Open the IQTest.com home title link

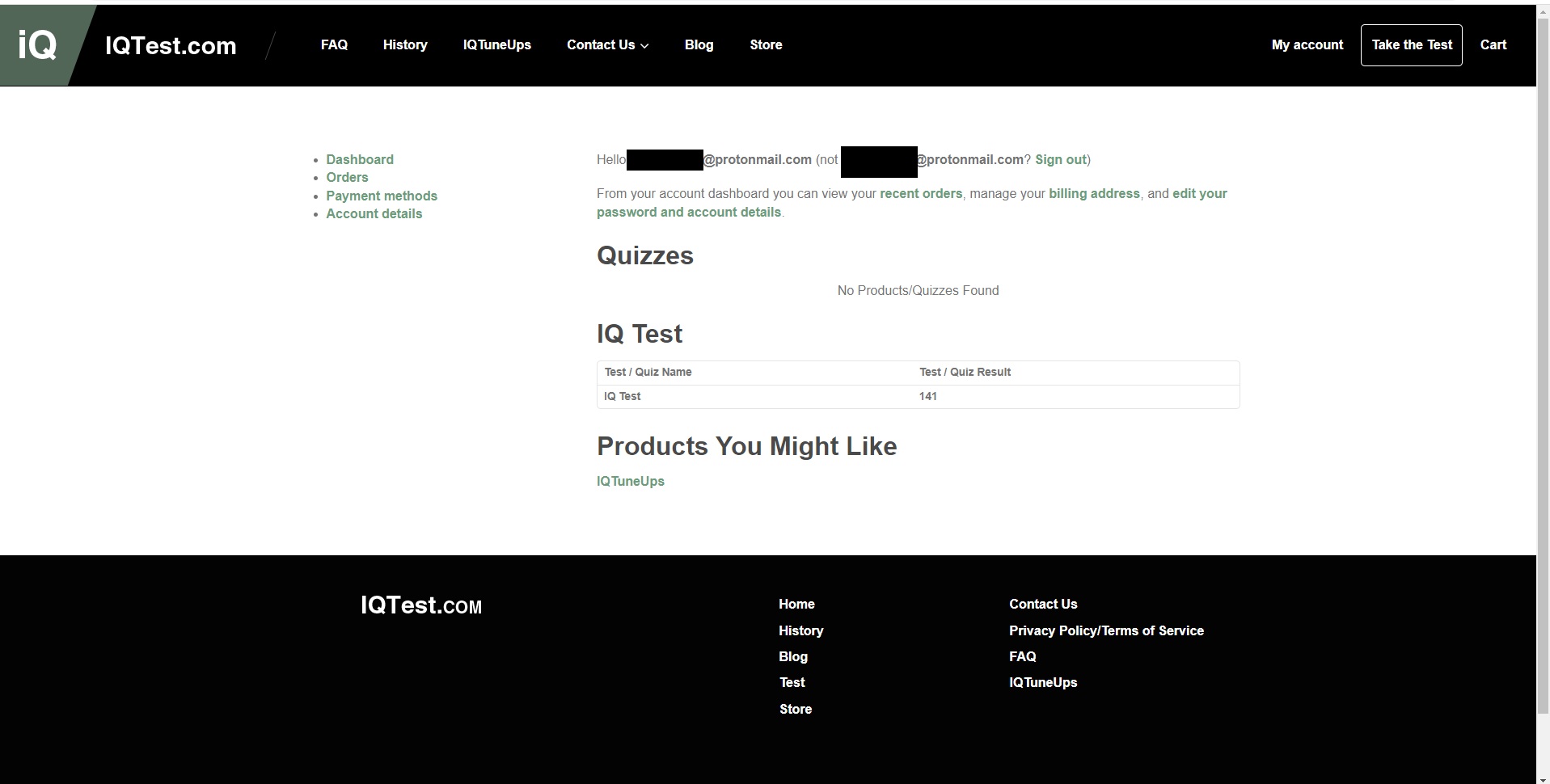click(x=171, y=46)
